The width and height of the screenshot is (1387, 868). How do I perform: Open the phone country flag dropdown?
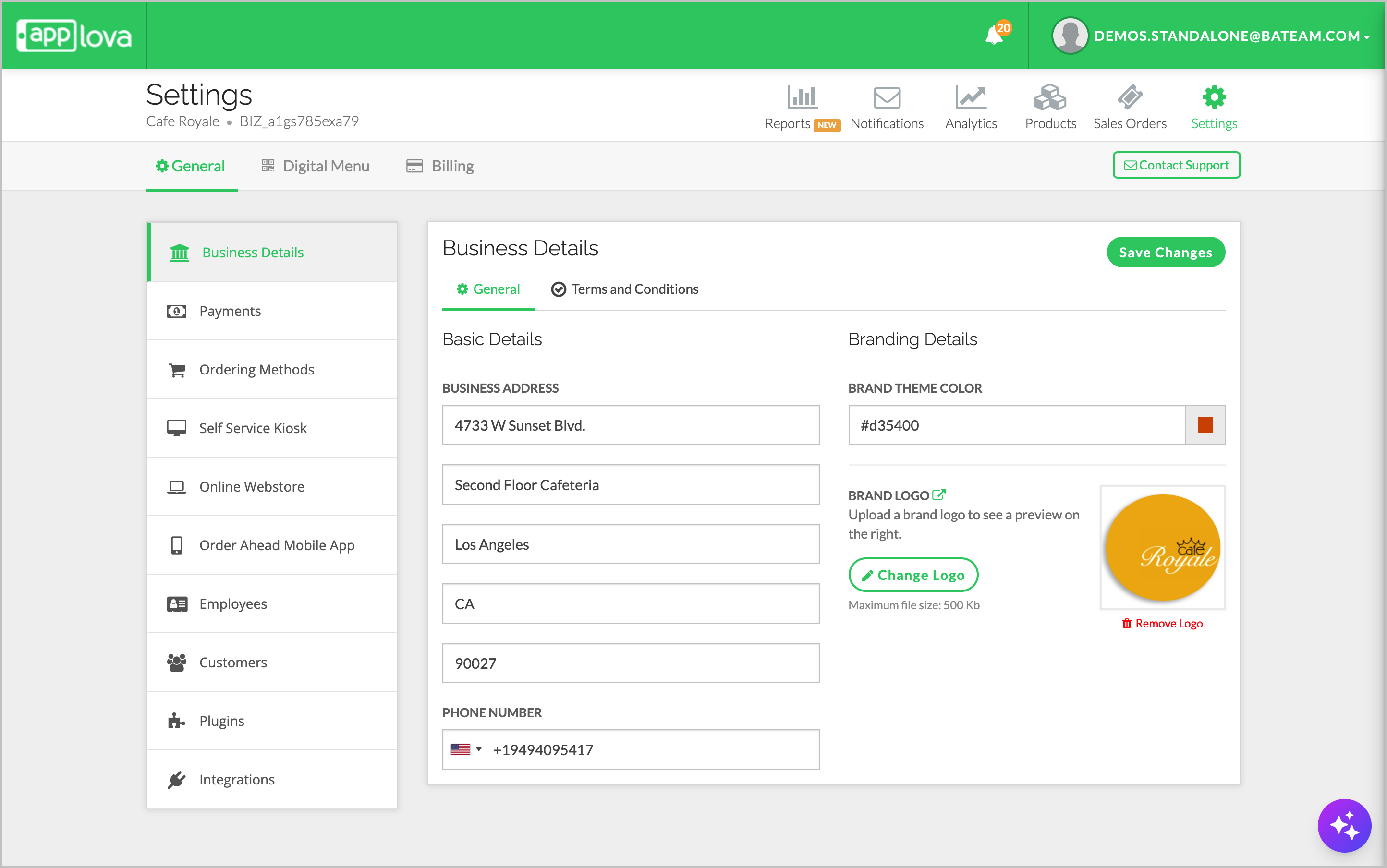click(x=466, y=749)
